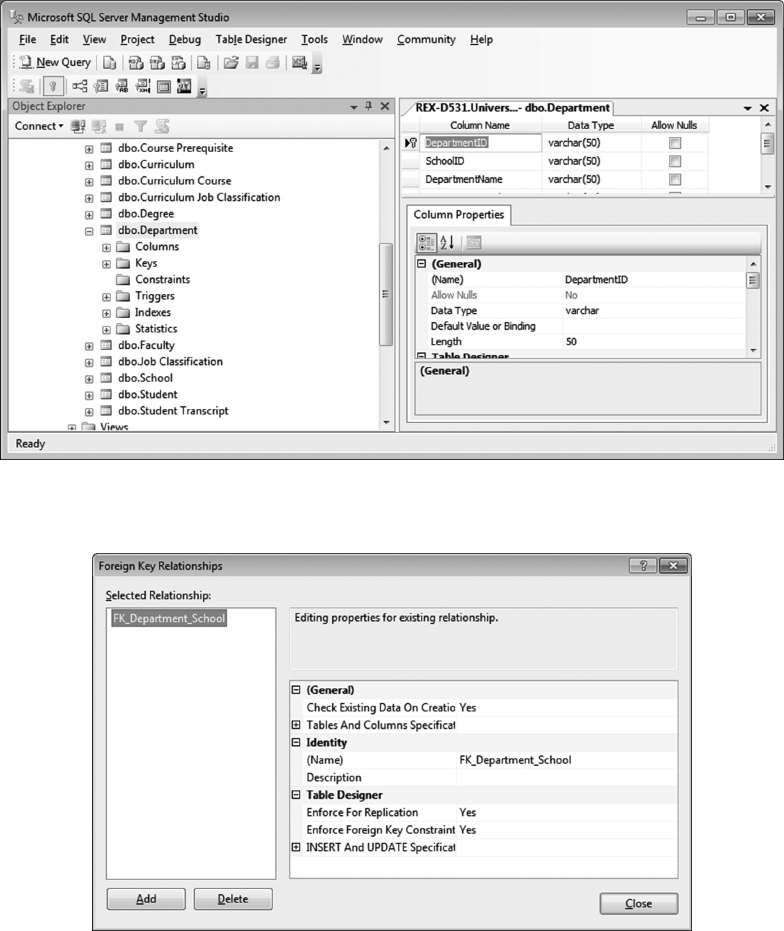784x931 pixels.
Task: Select the dbo.Student Transcript table
Action: click(173, 411)
